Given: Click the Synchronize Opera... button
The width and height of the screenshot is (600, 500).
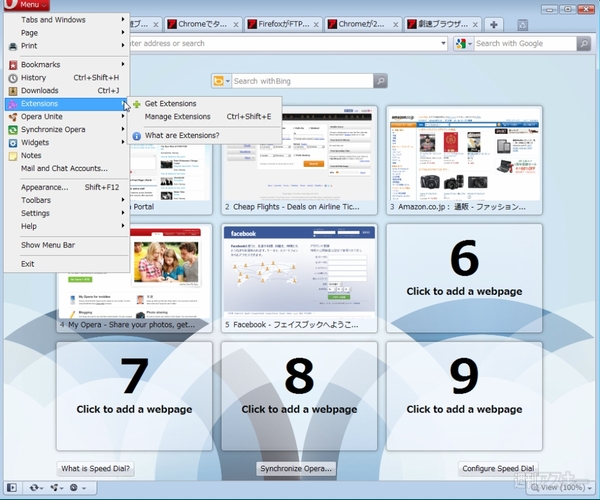Looking at the screenshot, I should pyautogui.click(x=296, y=469).
